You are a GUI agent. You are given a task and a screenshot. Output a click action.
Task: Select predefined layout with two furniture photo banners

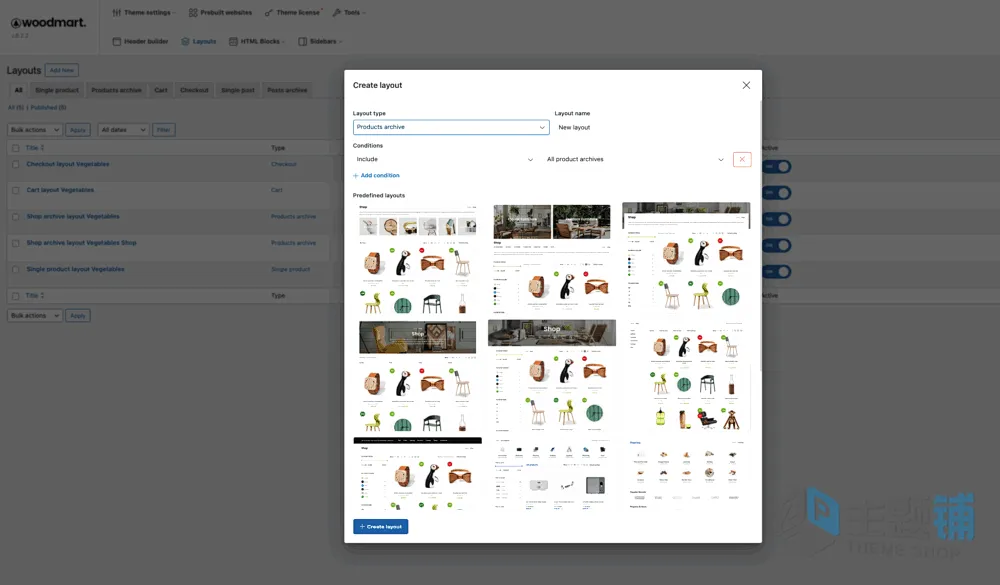(x=552, y=259)
